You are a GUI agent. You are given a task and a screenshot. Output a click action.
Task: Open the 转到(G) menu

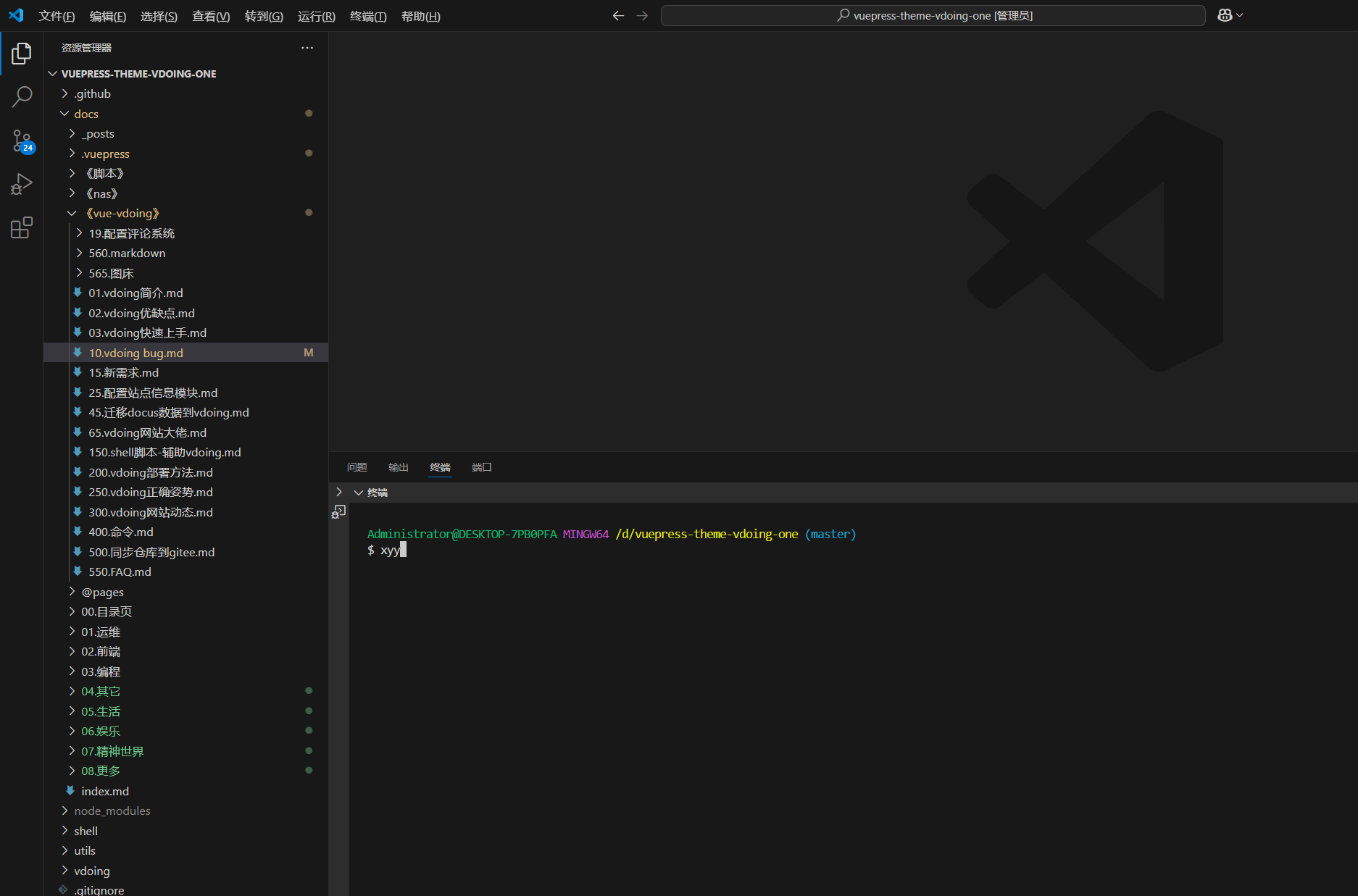pos(264,16)
